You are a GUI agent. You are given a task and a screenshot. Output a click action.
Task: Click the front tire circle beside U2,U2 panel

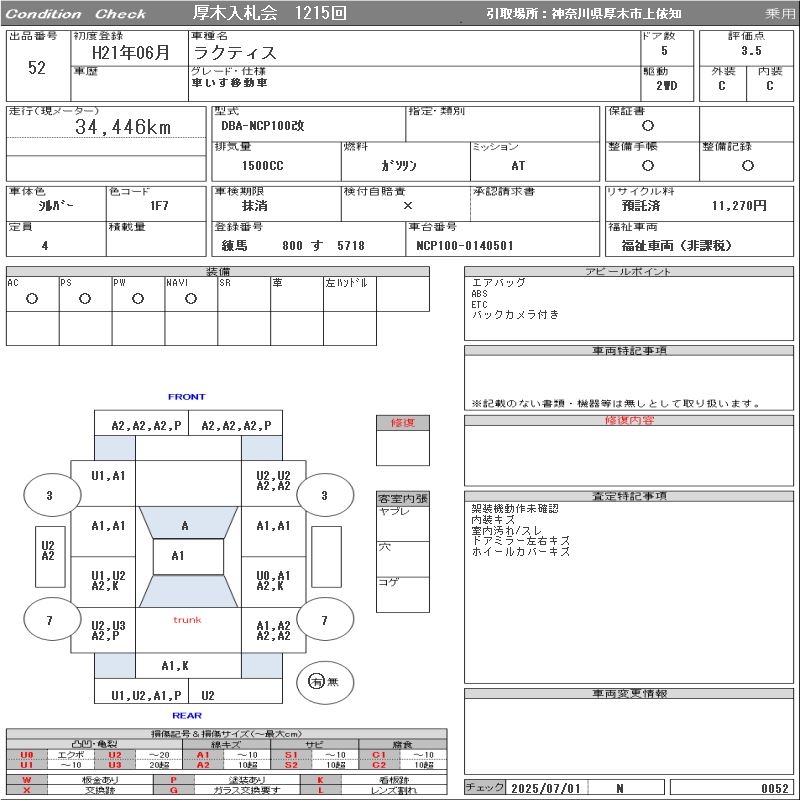pos(324,495)
